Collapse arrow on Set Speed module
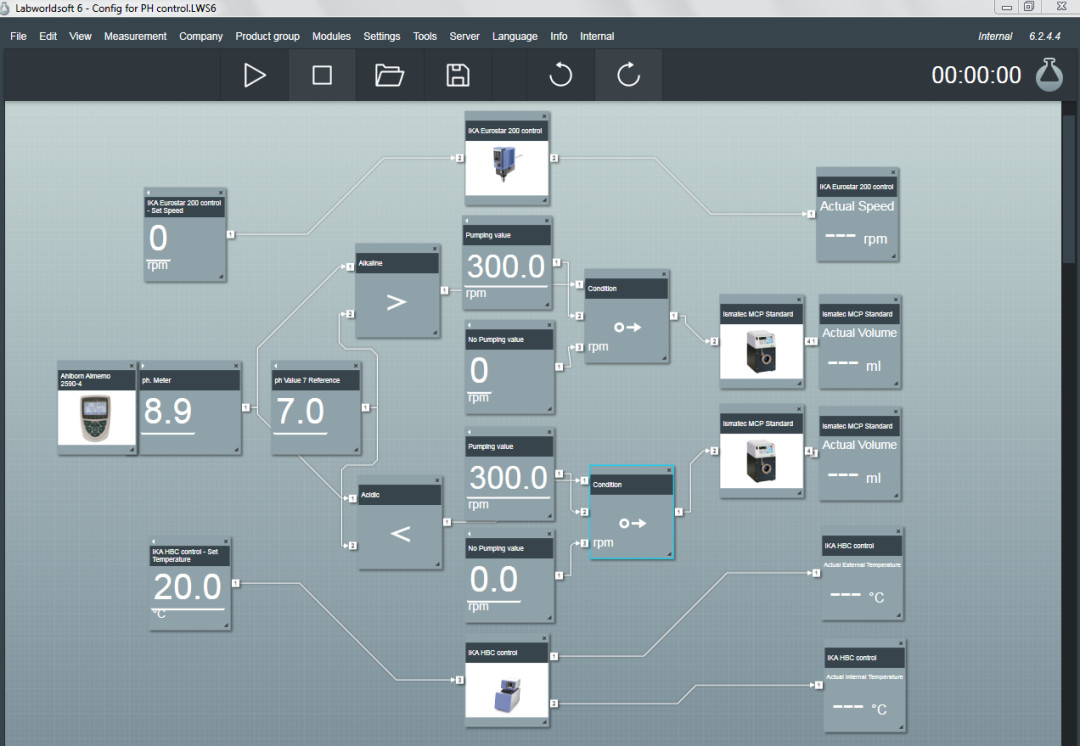1080x746 pixels. click(149, 193)
